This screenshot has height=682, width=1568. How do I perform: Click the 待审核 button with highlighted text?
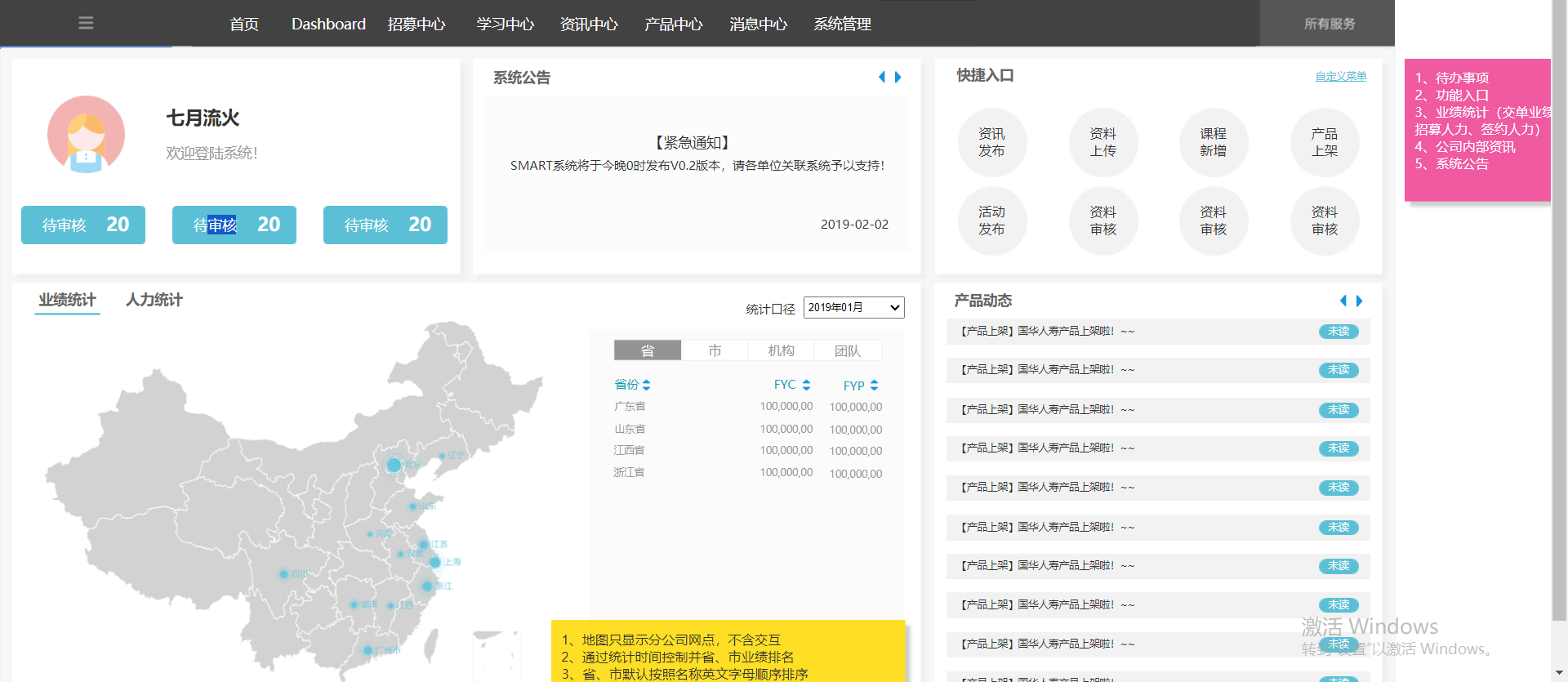(234, 225)
